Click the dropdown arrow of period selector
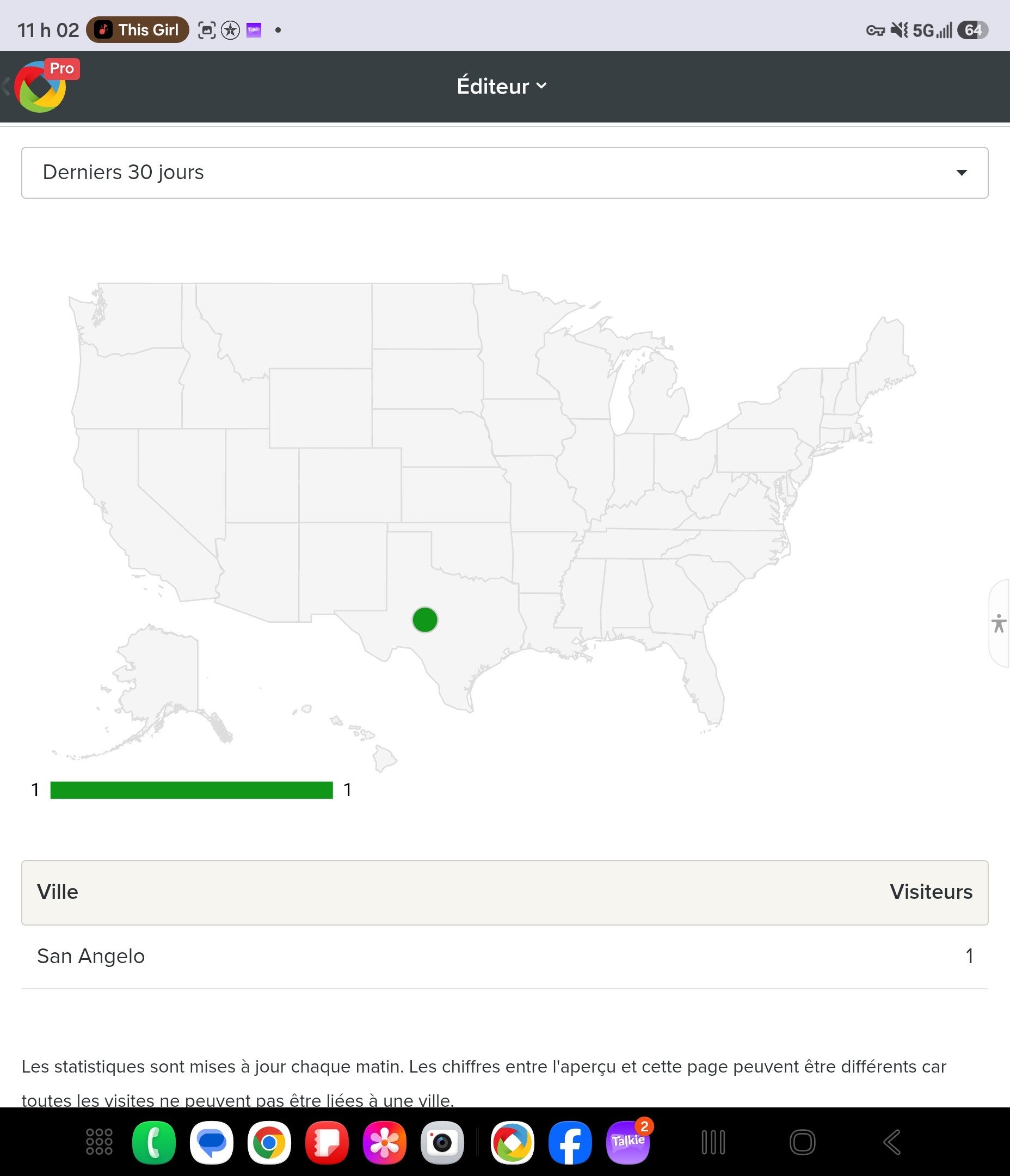This screenshot has height=1176, width=1010. click(961, 173)
